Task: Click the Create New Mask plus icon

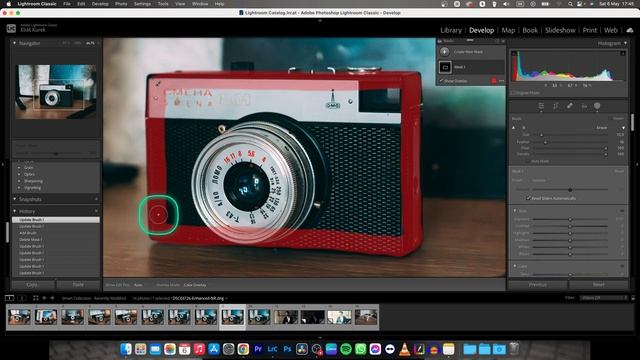Action: tap(444, 52)
